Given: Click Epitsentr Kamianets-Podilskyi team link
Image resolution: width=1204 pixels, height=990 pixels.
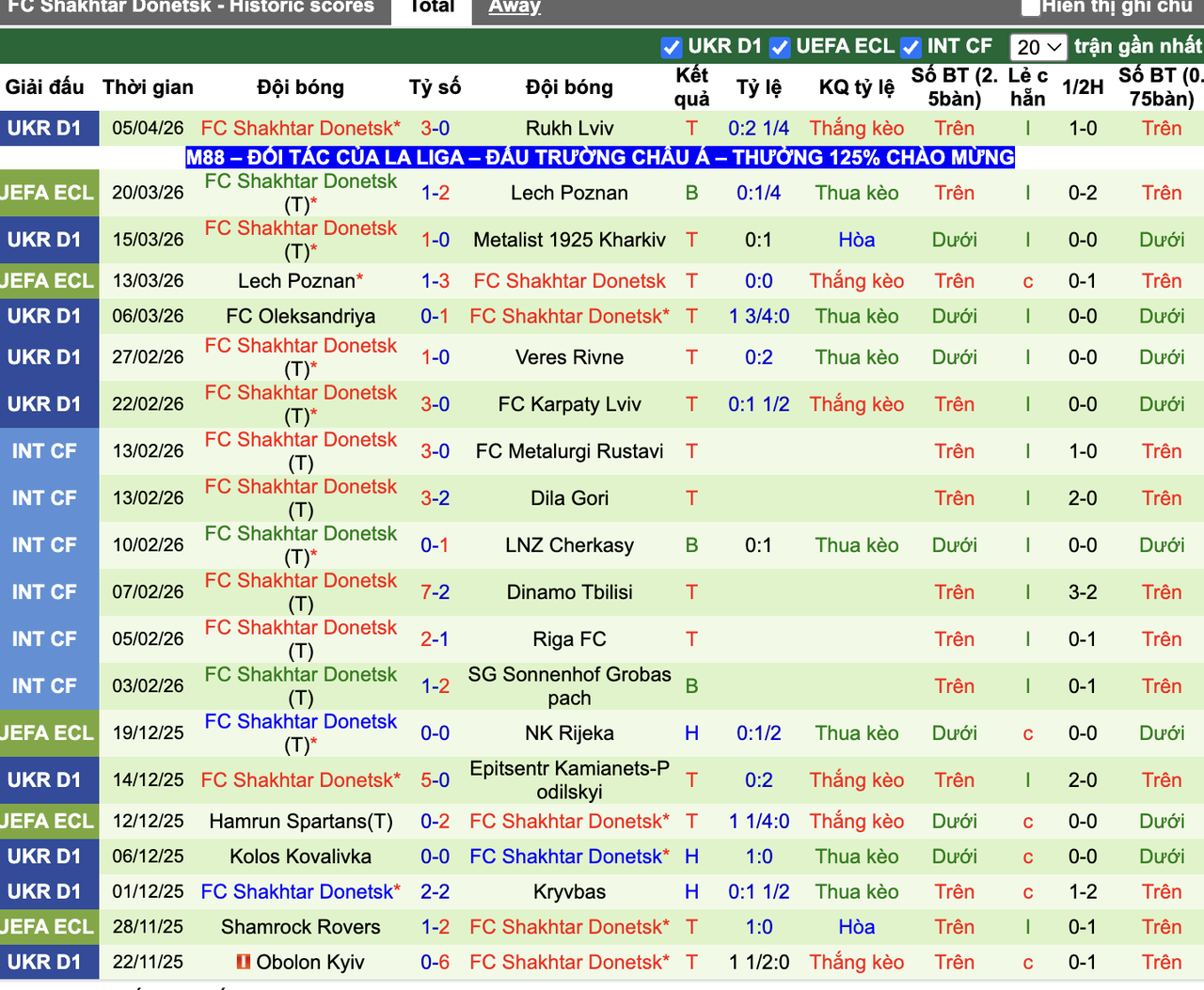Looking at the screenshot, I should pyautogui.click(x=570, y=780).
